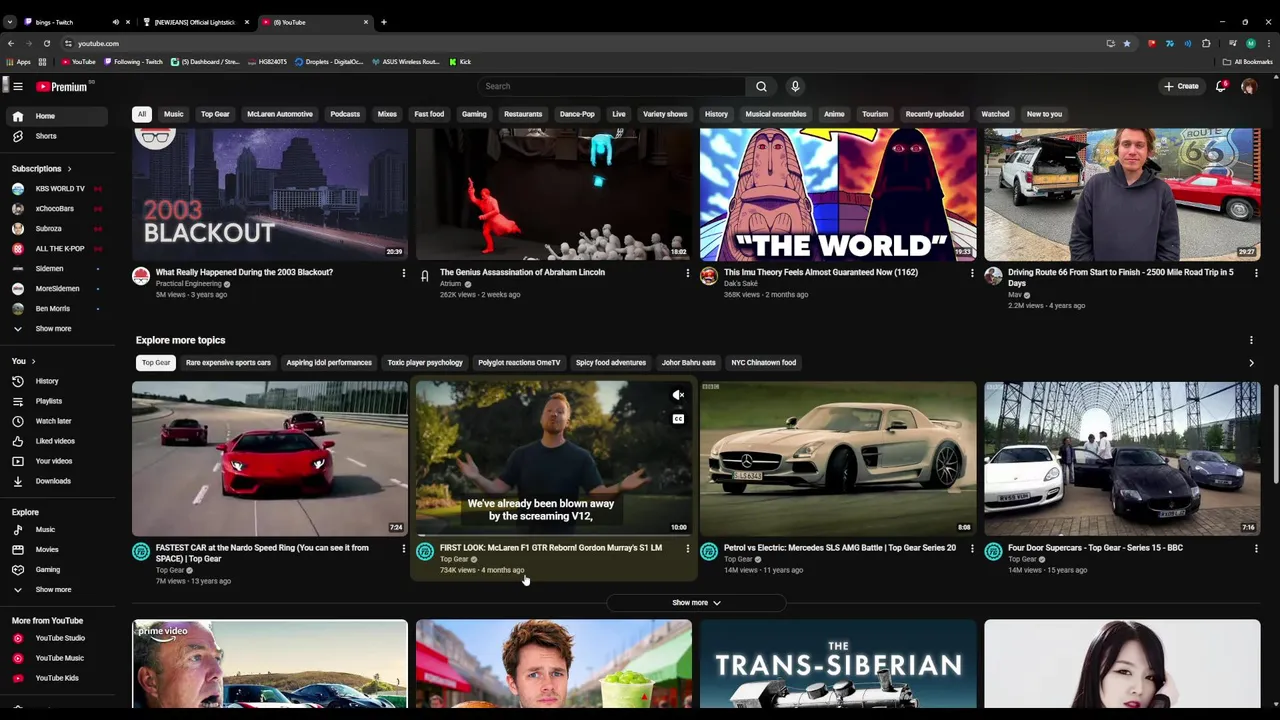Open the YouTube hamburger guide menu

click(18, 87)
